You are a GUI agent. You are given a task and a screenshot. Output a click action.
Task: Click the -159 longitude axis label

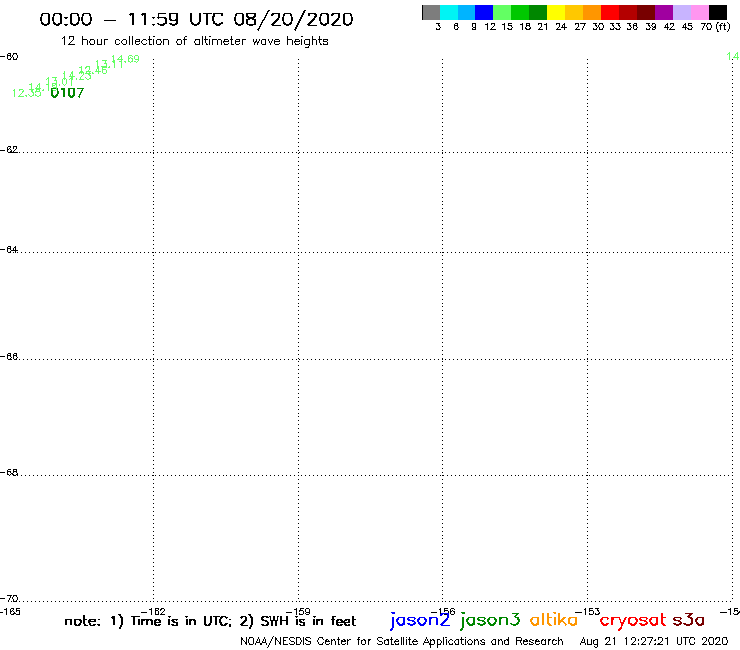point(298,612)
